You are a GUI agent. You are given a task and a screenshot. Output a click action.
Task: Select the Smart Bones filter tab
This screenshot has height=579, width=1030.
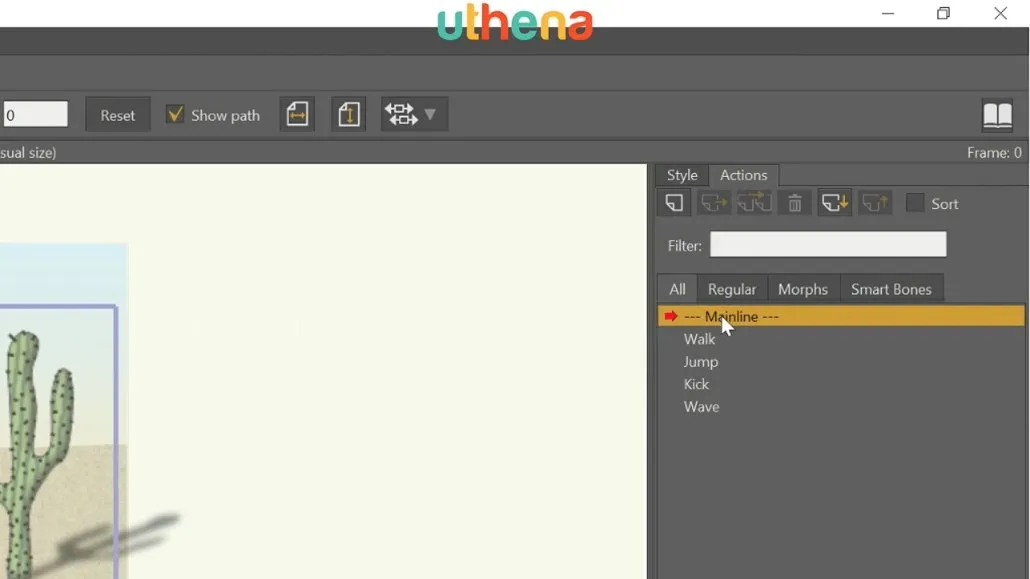tap(891, 289)
